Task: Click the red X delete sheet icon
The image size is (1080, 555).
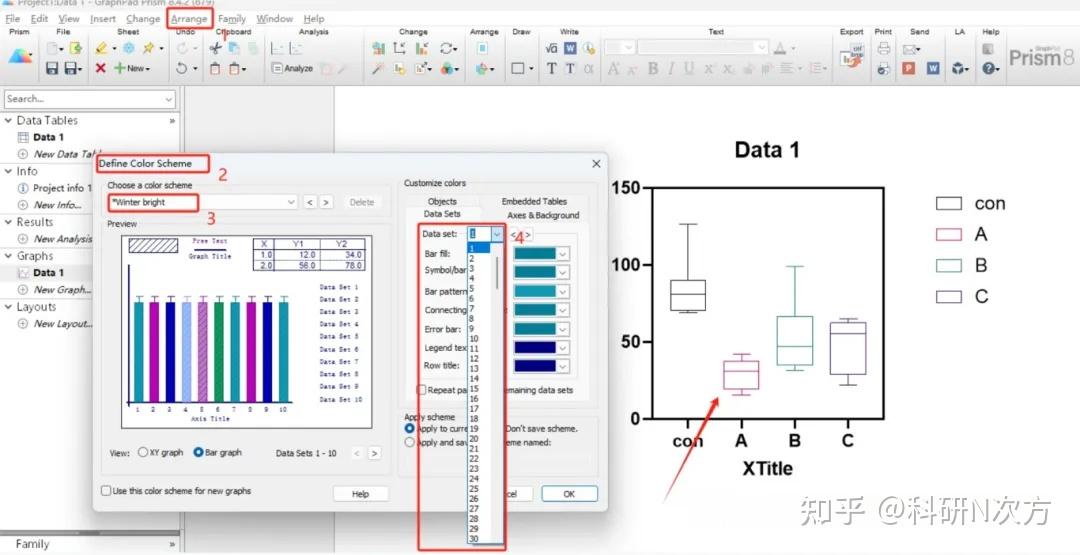Action: coord(101,68)
